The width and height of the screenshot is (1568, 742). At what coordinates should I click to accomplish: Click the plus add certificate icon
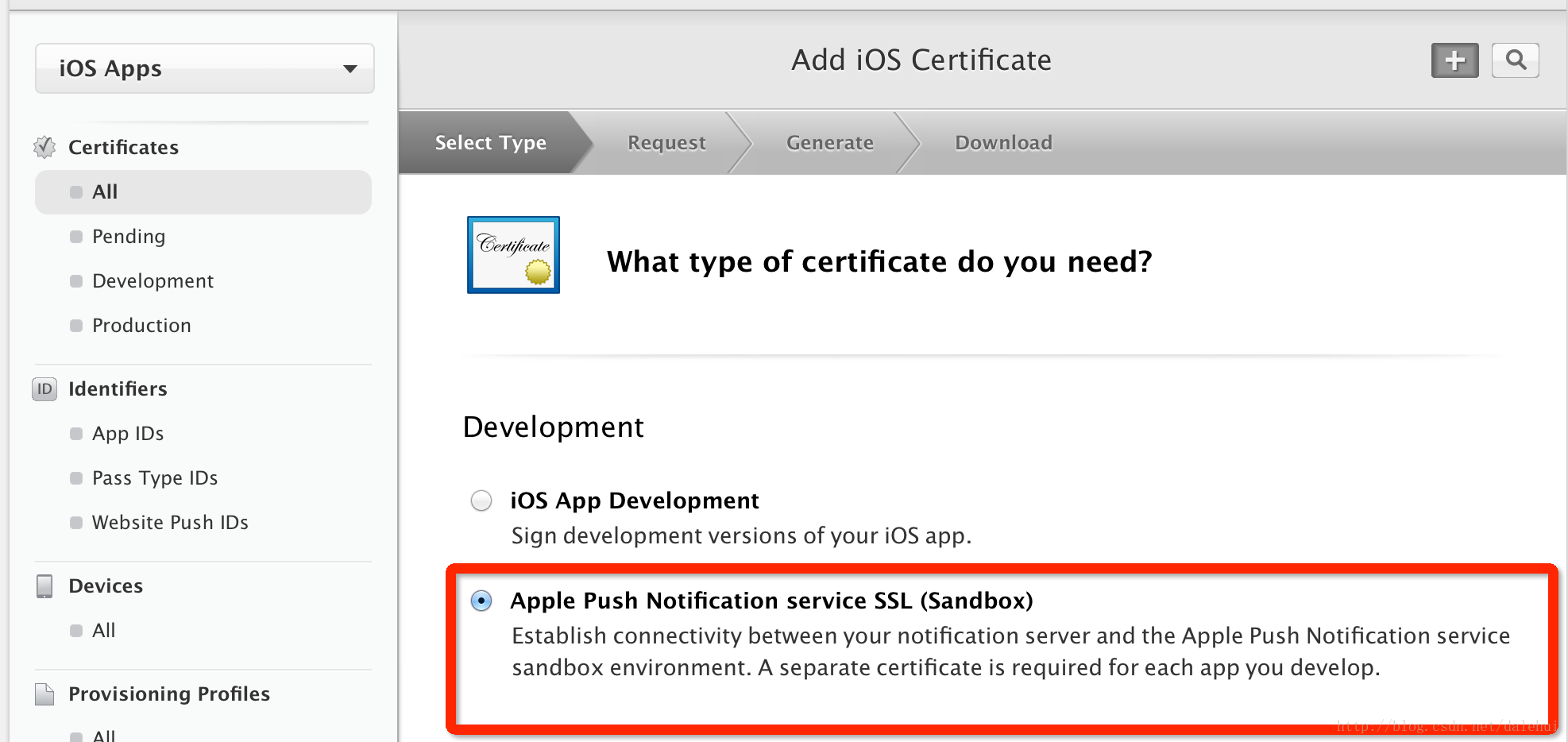1454,60
